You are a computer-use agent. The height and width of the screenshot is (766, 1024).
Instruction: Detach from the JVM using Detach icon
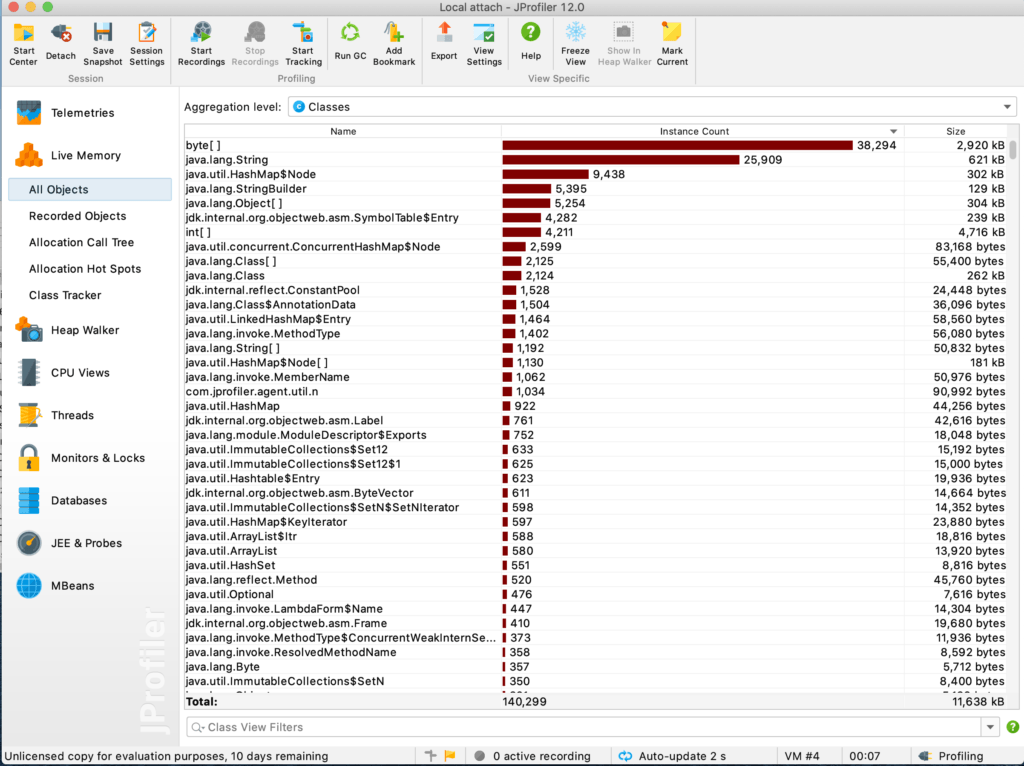tap(60, 40)
